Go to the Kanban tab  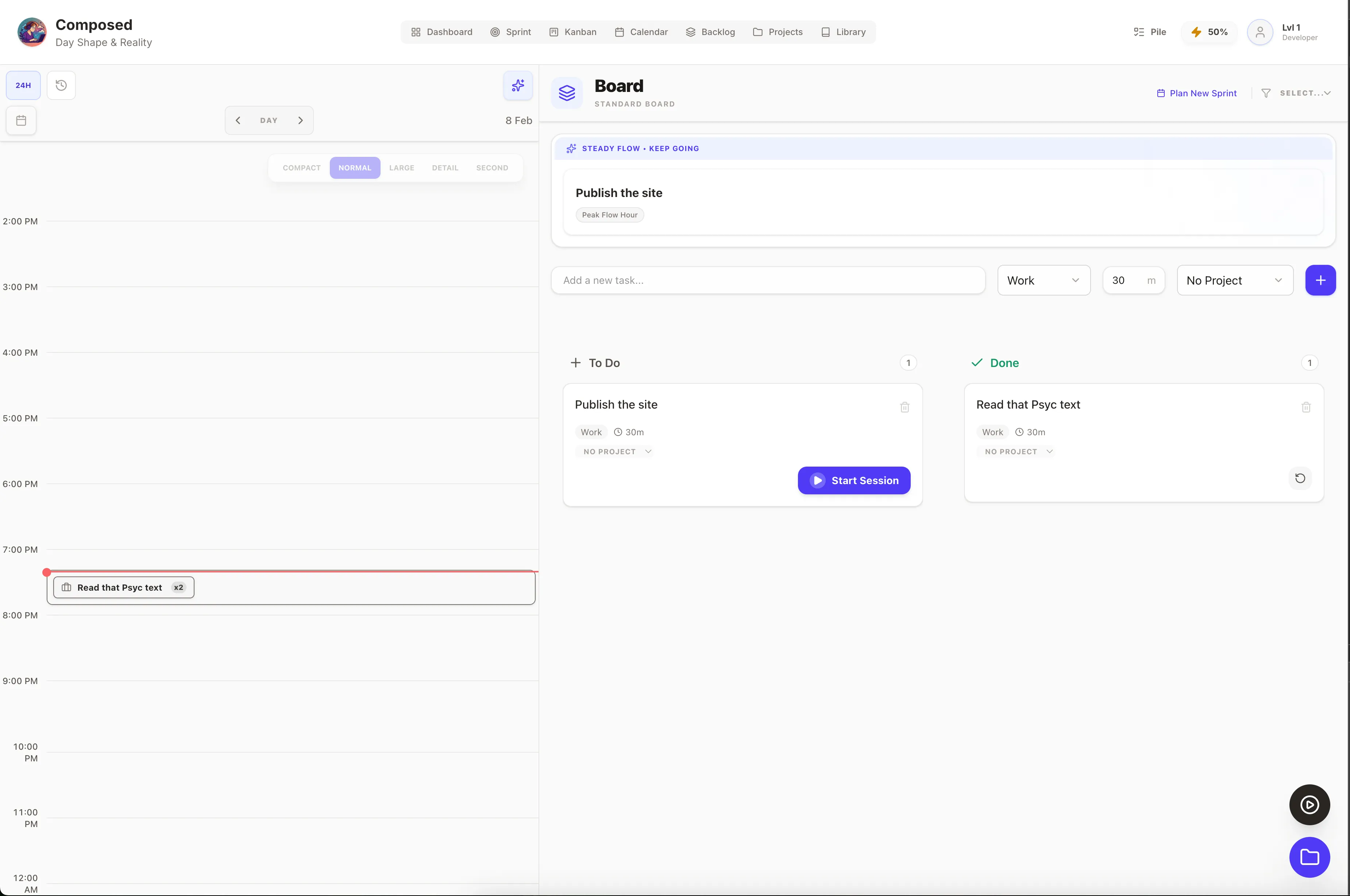point(573,32)
